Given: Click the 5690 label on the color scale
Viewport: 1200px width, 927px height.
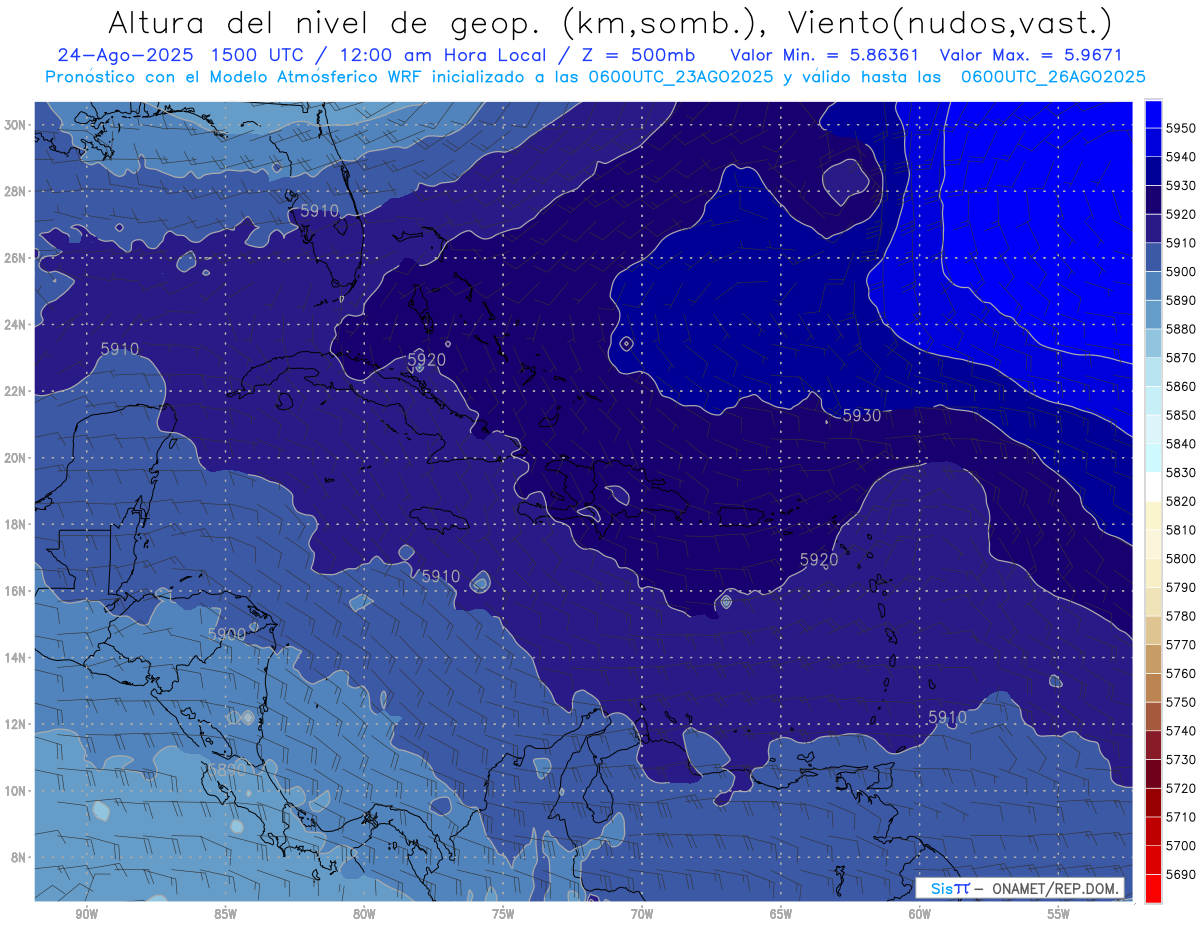Looking at the screenshot, I should 1181,874.
